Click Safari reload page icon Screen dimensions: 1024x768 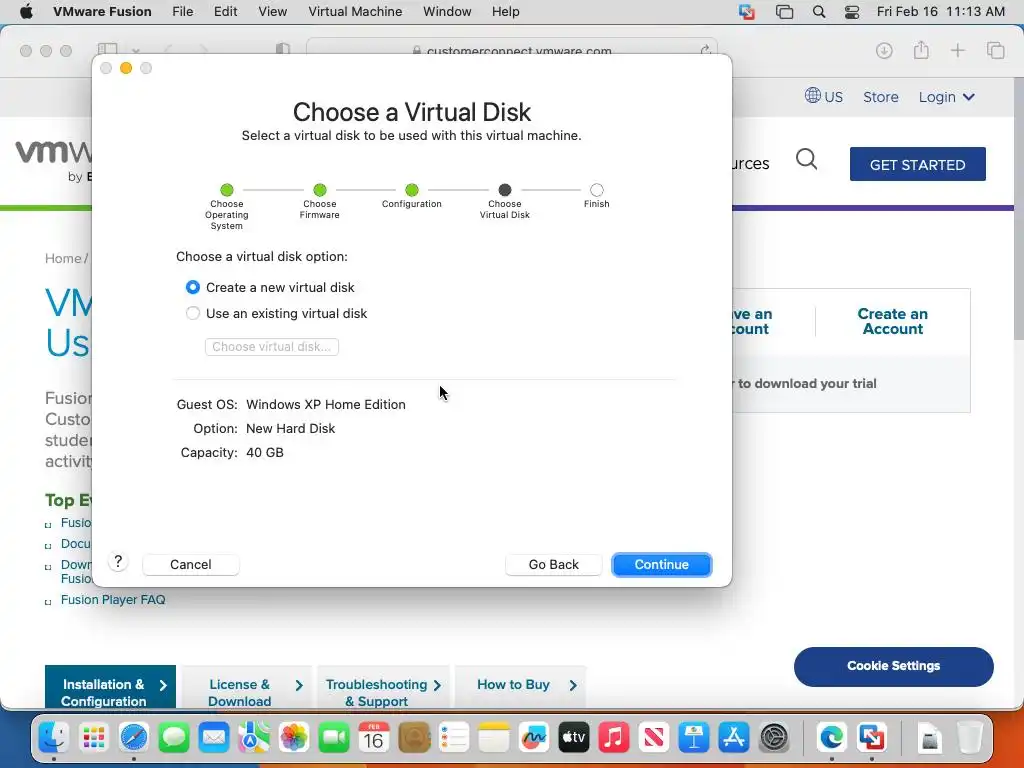[705, 50]
